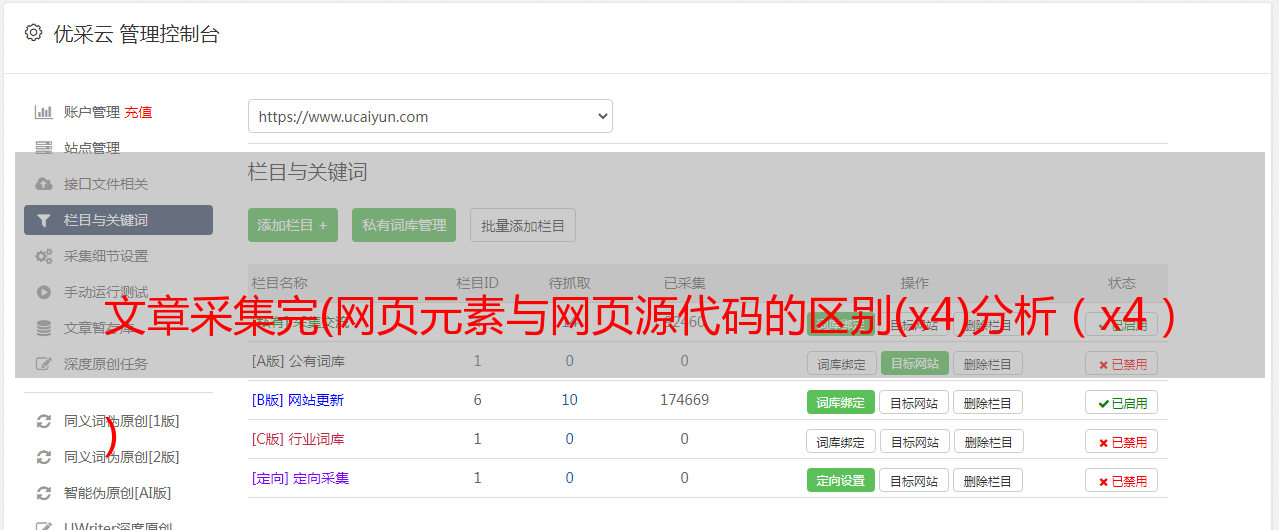This screenshot has width=1279, height=530.
Task: Click the refresh icon for 同义词伪原创[1版]
Action: (43, 421)
